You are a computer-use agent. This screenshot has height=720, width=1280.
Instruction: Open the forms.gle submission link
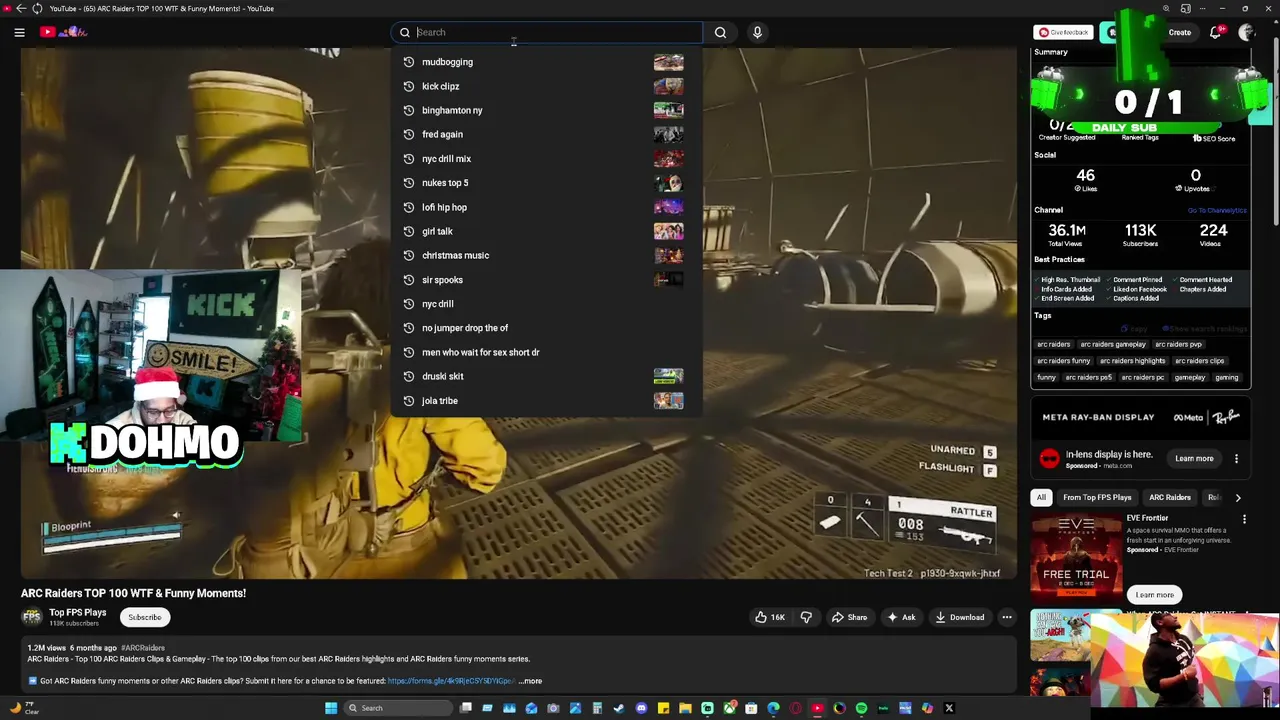coord(451,681)
